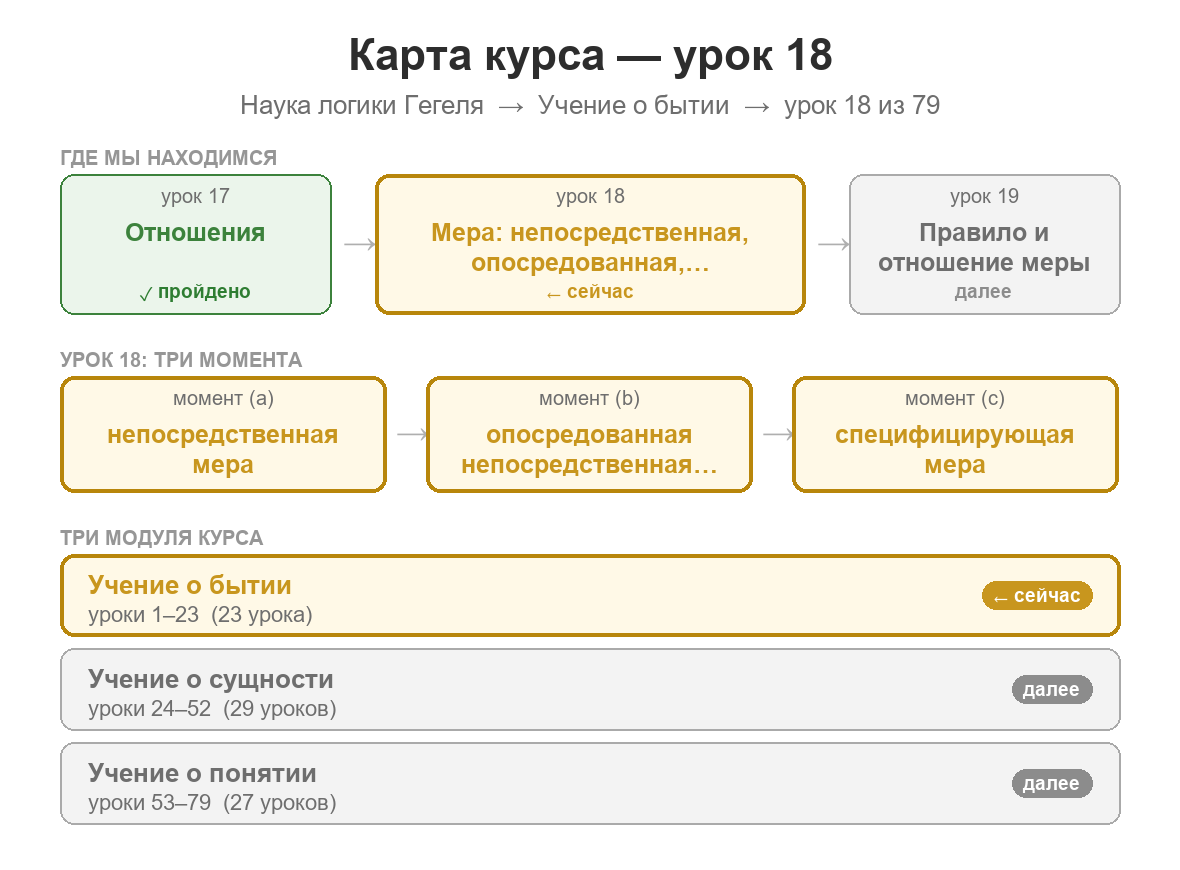Click the arrow between moment (a) and (b)
The width and height of the screenshot is (1180, 870).
412,434
